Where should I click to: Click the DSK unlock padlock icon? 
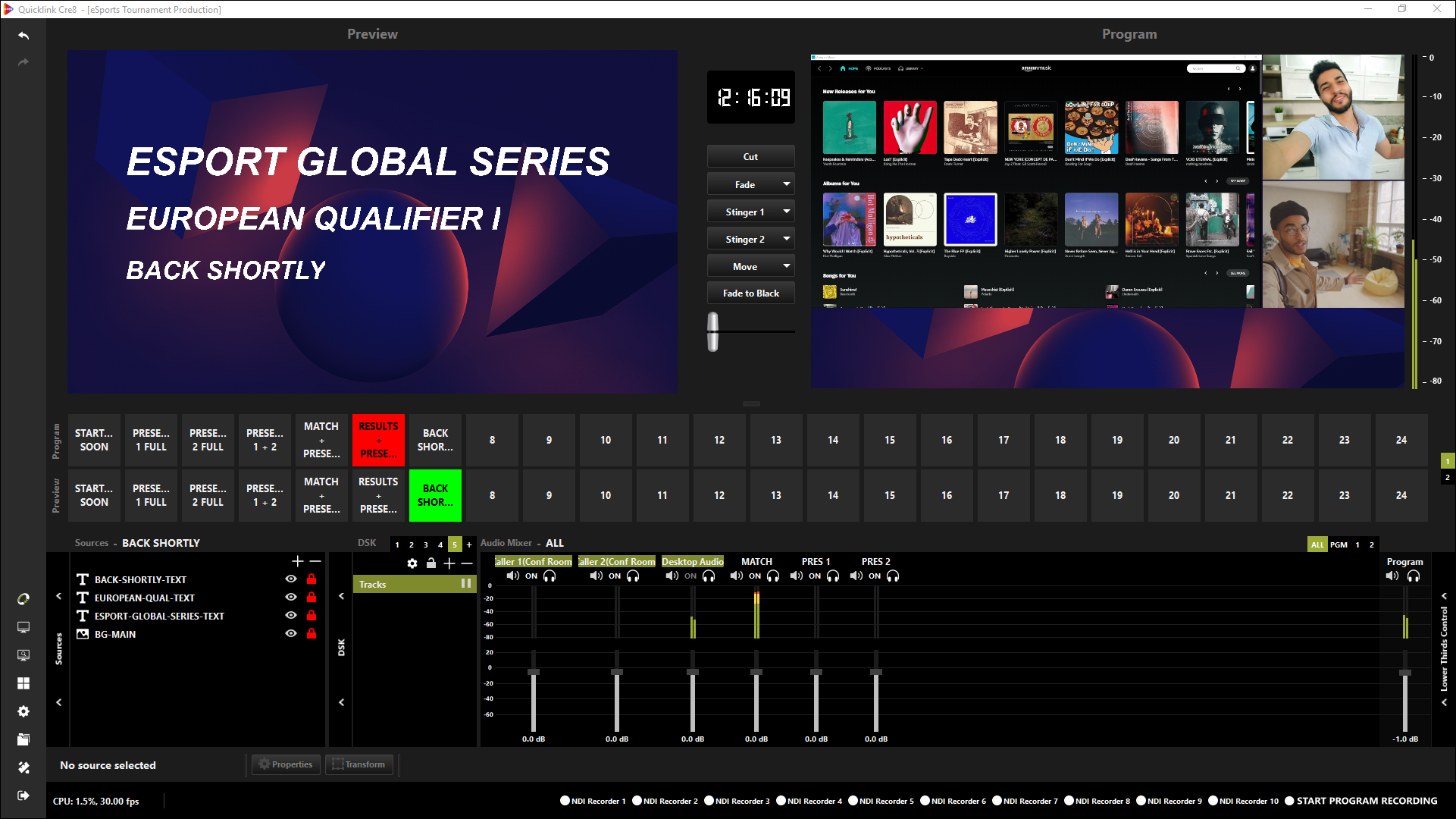[431, 563]
